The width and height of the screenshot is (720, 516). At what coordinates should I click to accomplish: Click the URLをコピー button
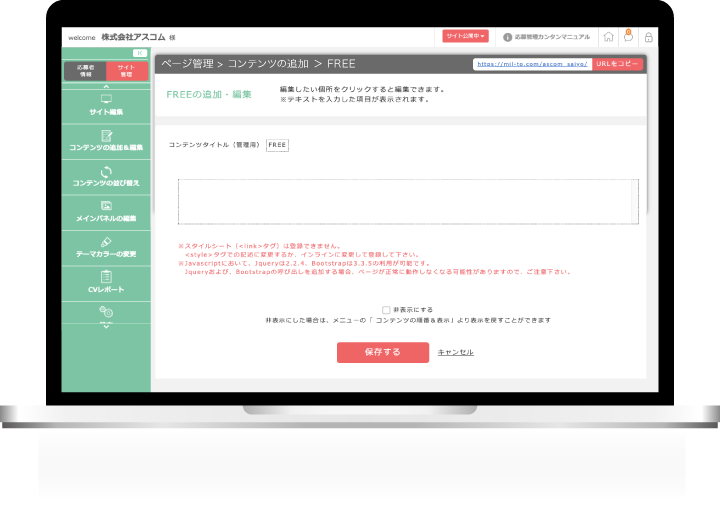click(x=617, y=64)
